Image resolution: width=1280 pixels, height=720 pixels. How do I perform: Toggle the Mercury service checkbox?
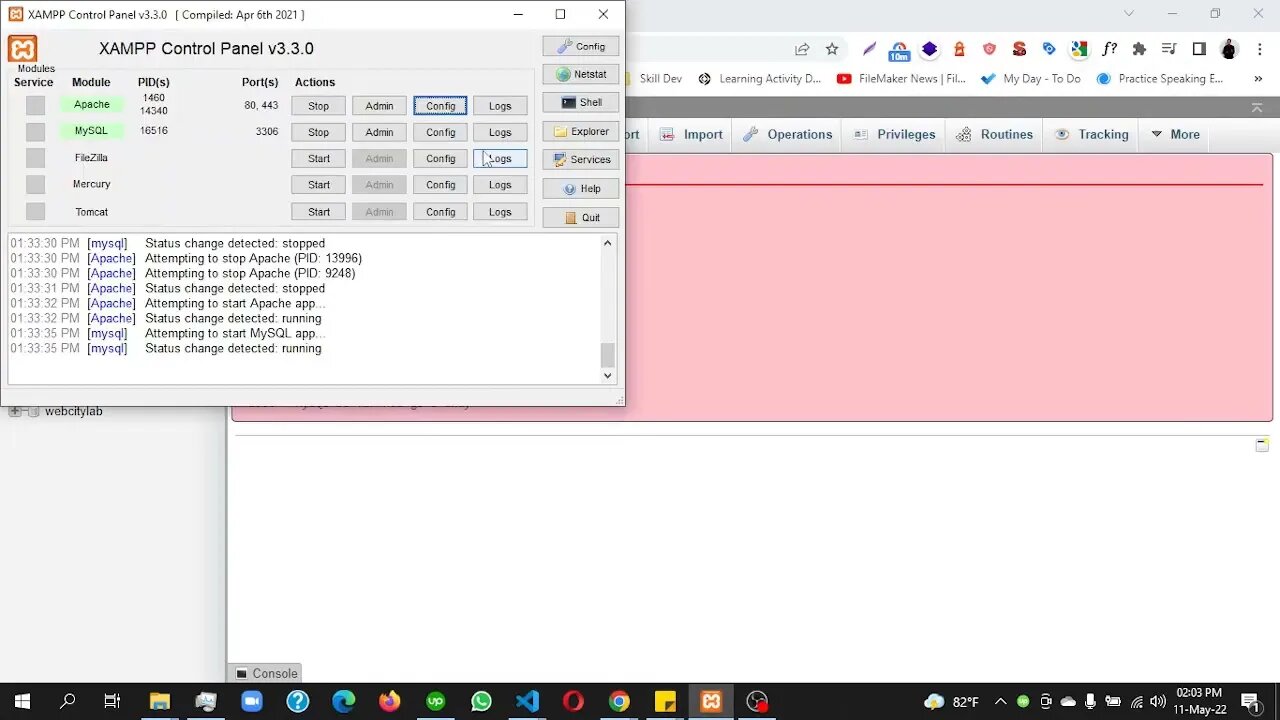click(x=35, y=184)
